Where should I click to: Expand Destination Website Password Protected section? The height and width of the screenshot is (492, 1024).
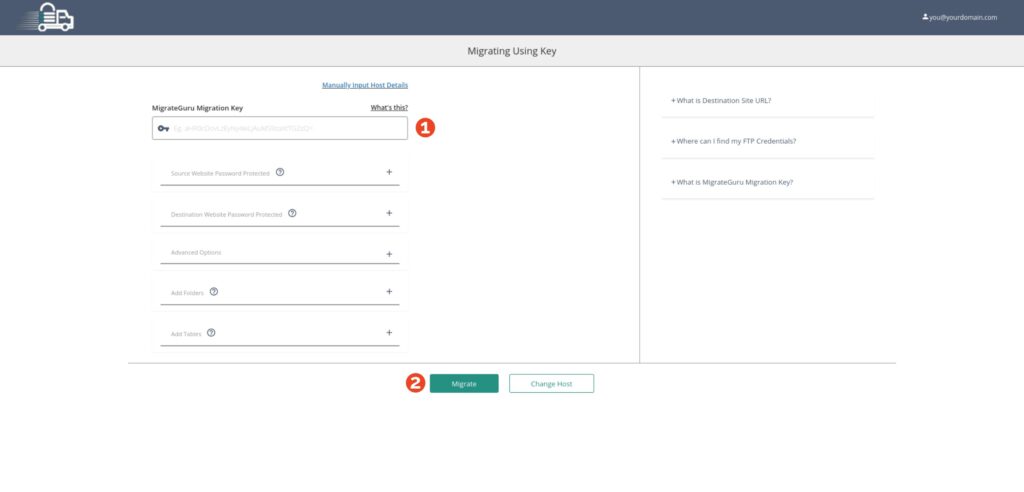click(389, 213)
